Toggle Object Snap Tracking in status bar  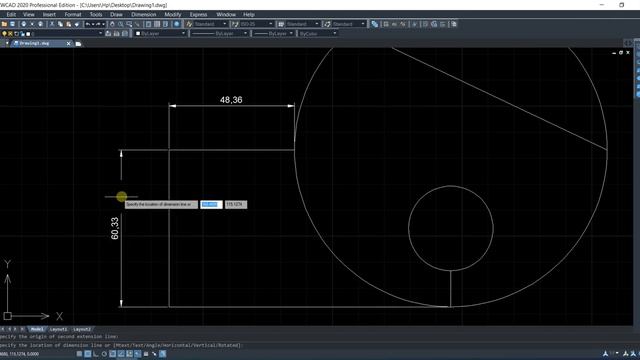coord(121,354)
